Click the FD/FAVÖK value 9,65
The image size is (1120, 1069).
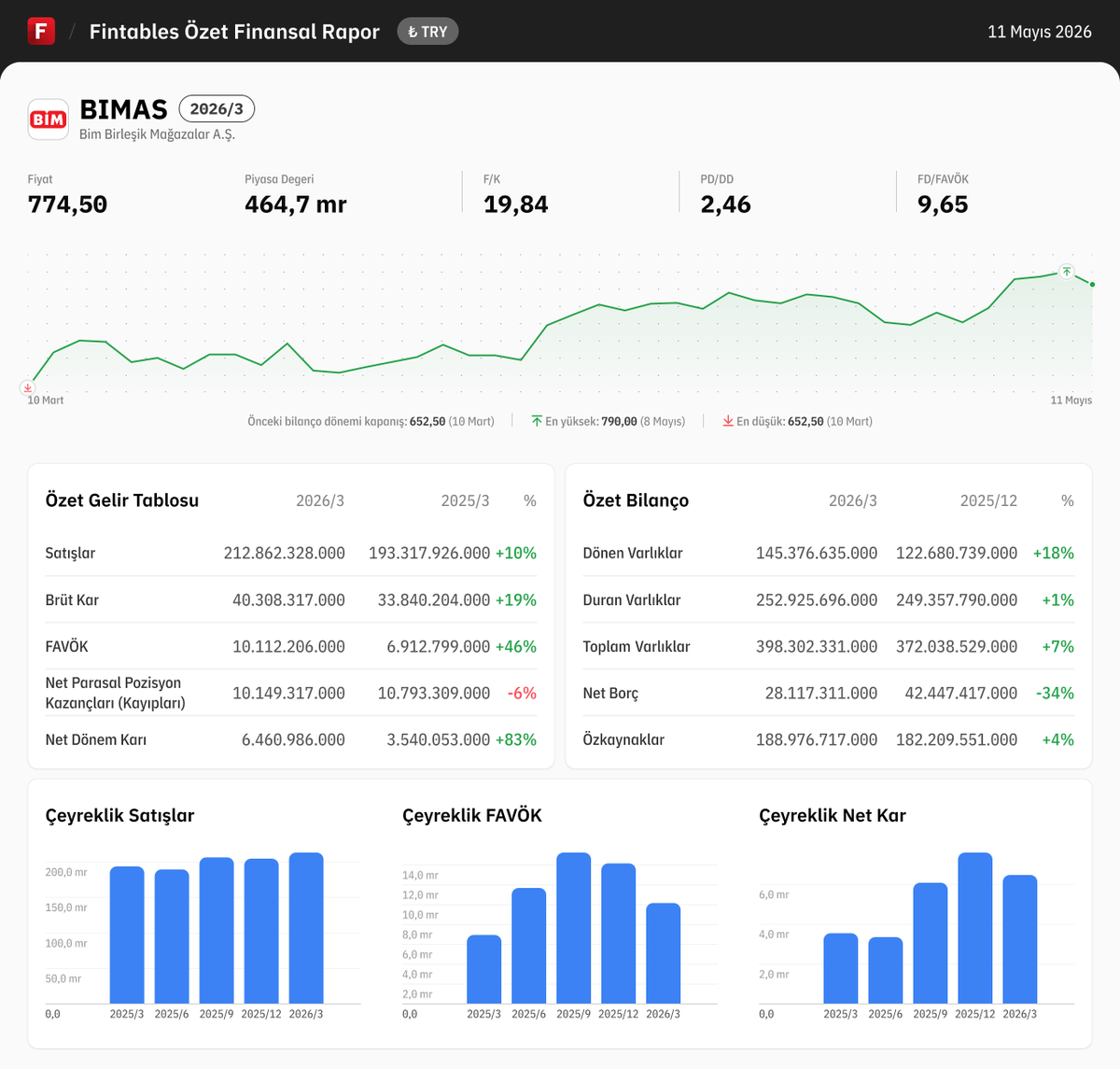tap(943, 204)
